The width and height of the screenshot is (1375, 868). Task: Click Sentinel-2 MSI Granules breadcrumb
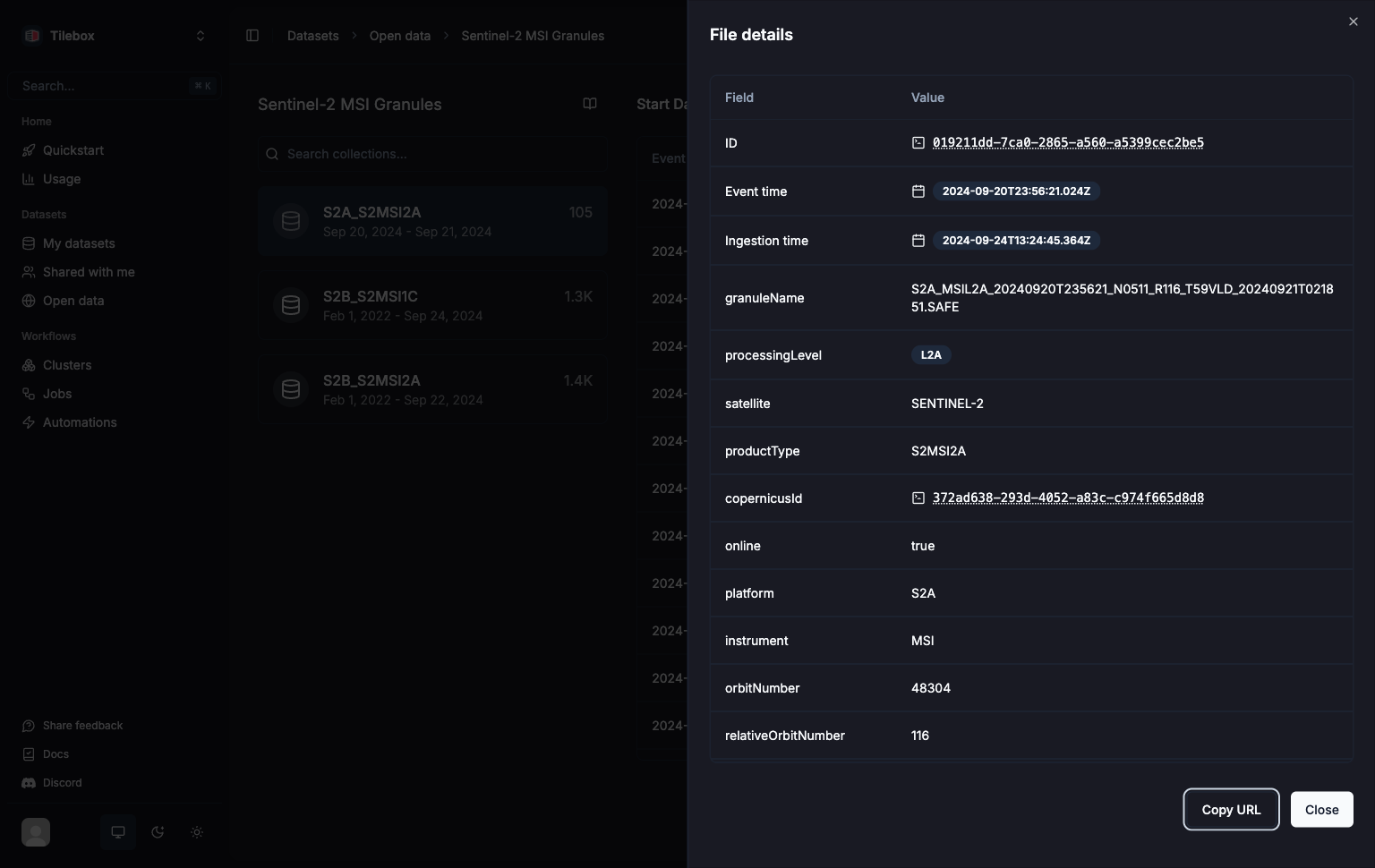click(x=533, y=36)
